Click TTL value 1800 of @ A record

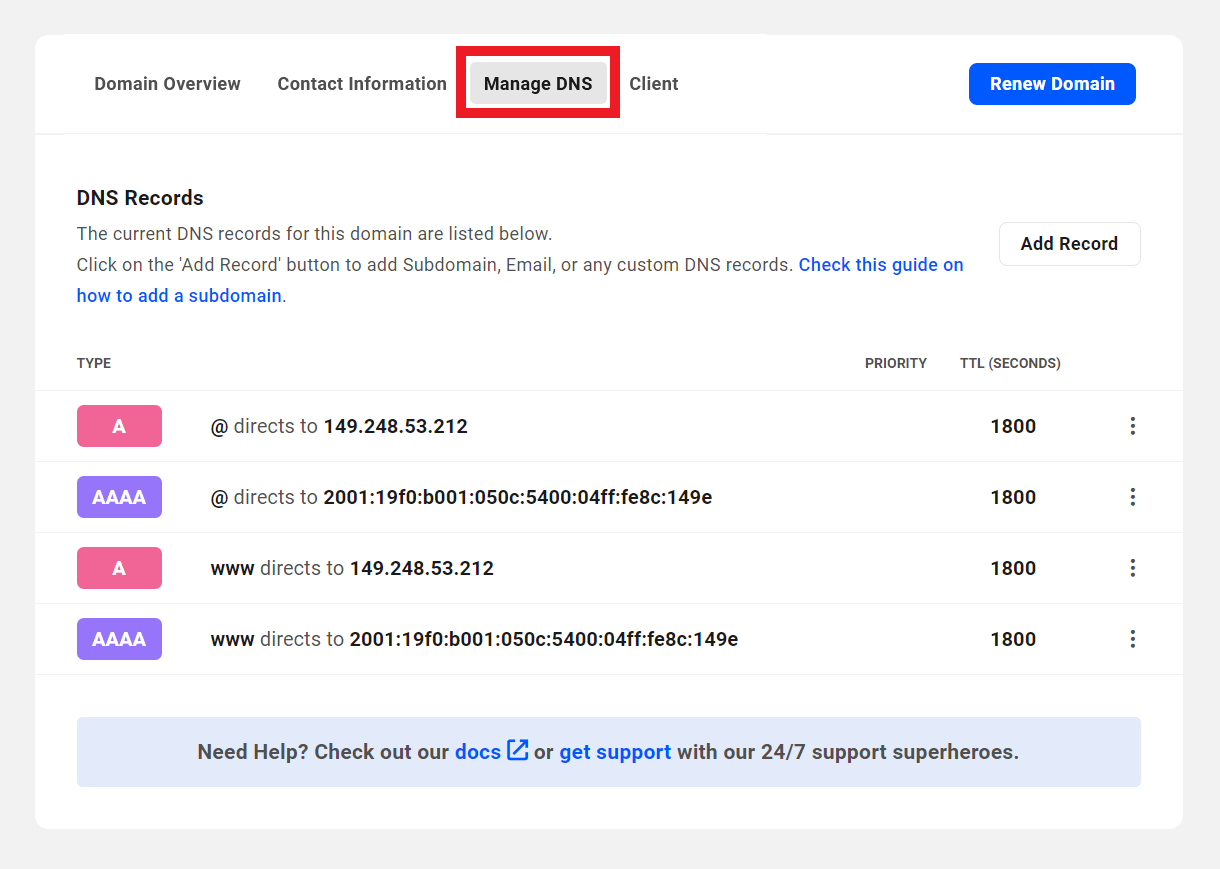1013,426
